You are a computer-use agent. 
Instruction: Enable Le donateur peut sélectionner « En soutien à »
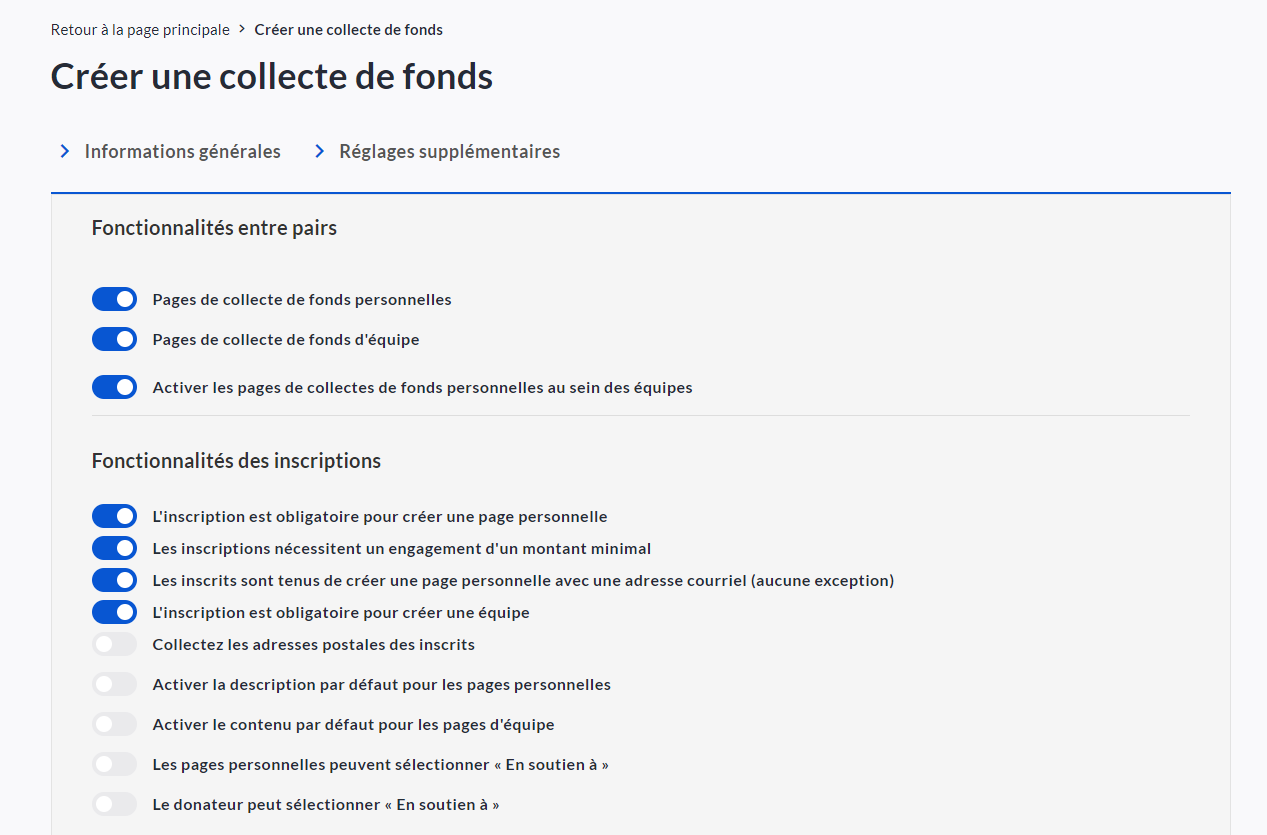click(114, 804)
